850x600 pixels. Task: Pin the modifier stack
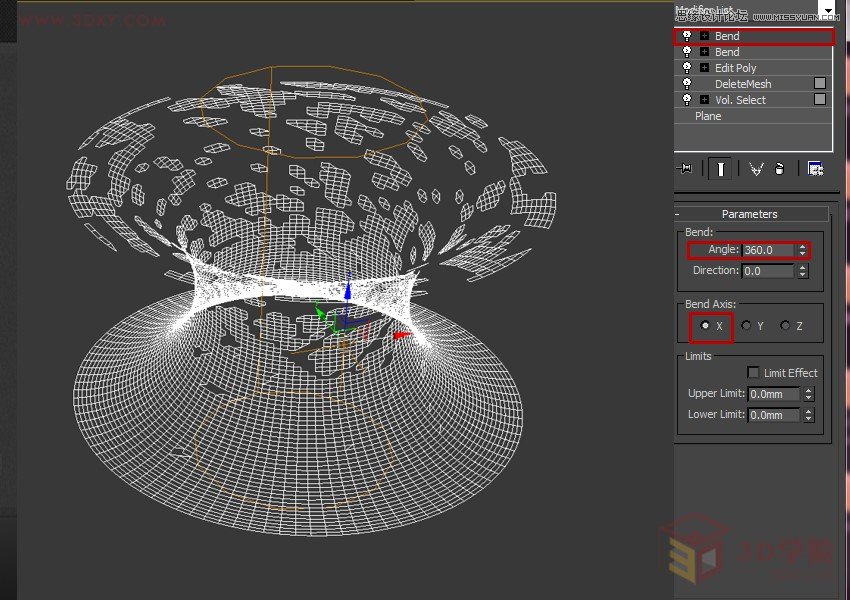687,168
